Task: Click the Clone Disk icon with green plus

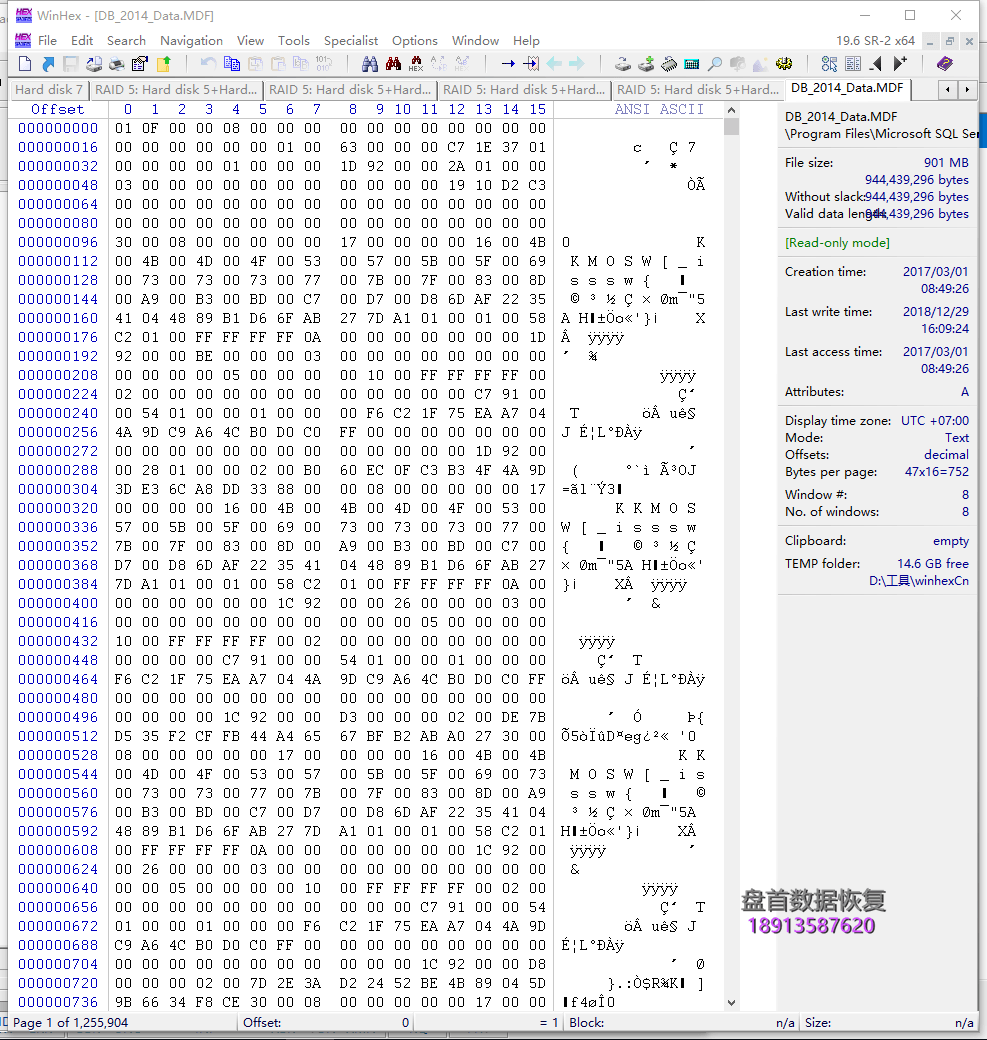Action: [646, 64]
